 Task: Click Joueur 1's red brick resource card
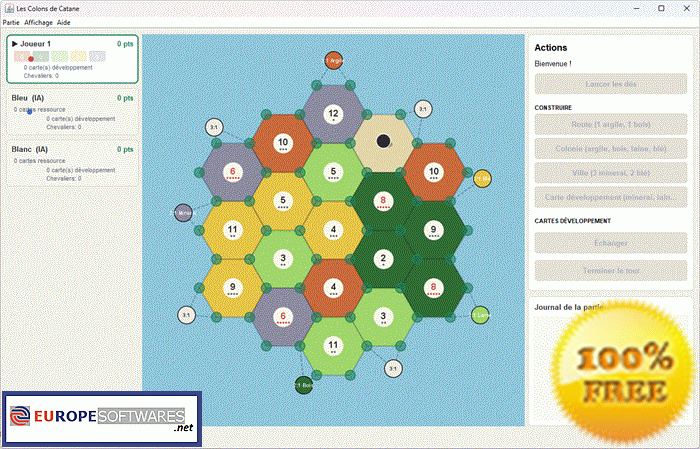[x=22, y=56]
